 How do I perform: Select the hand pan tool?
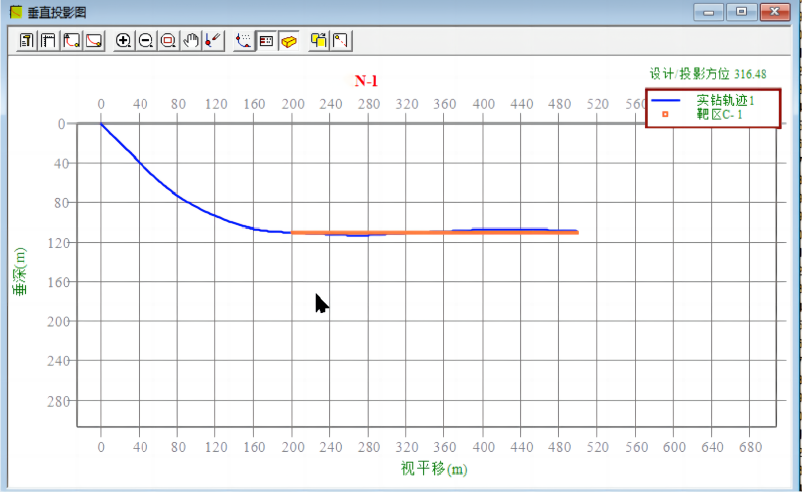[x=190, y=41]
